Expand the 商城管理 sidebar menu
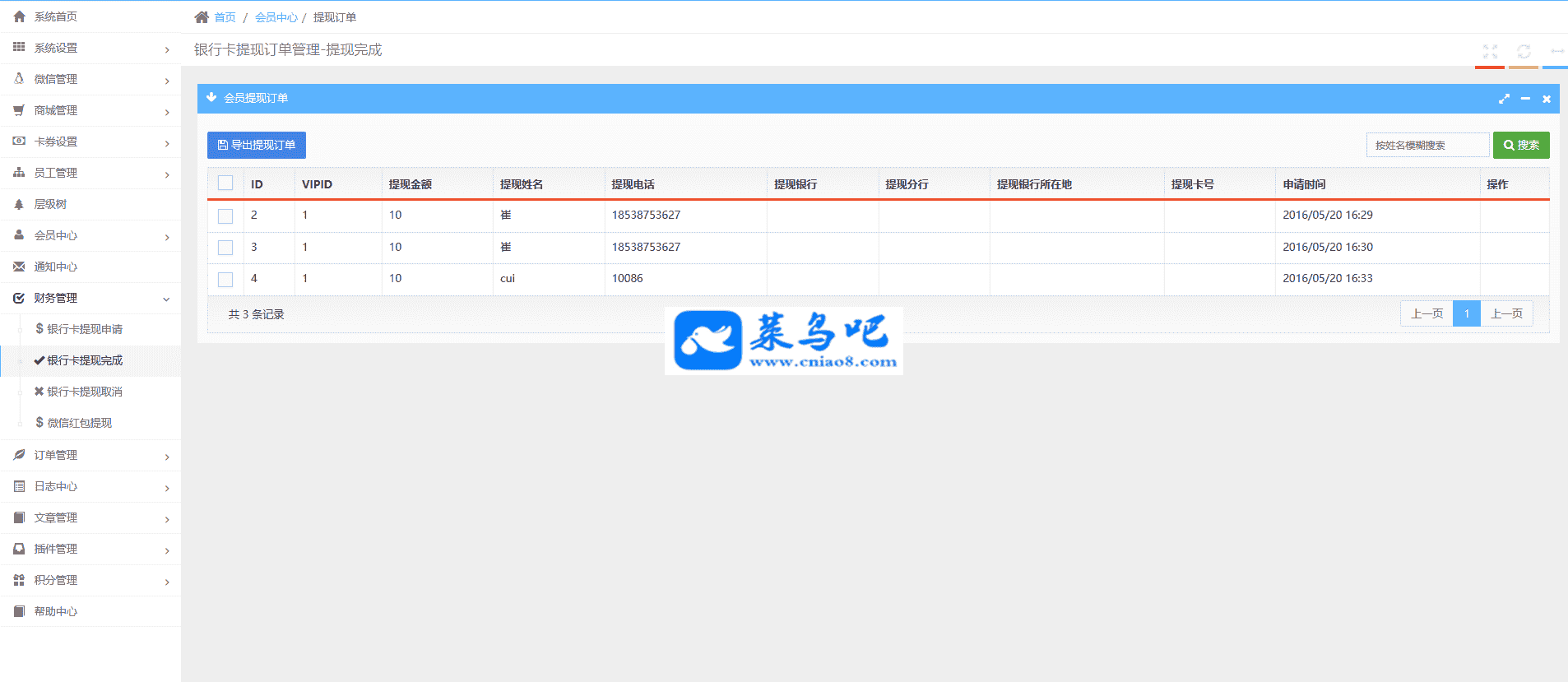 (x=90, y=111)
